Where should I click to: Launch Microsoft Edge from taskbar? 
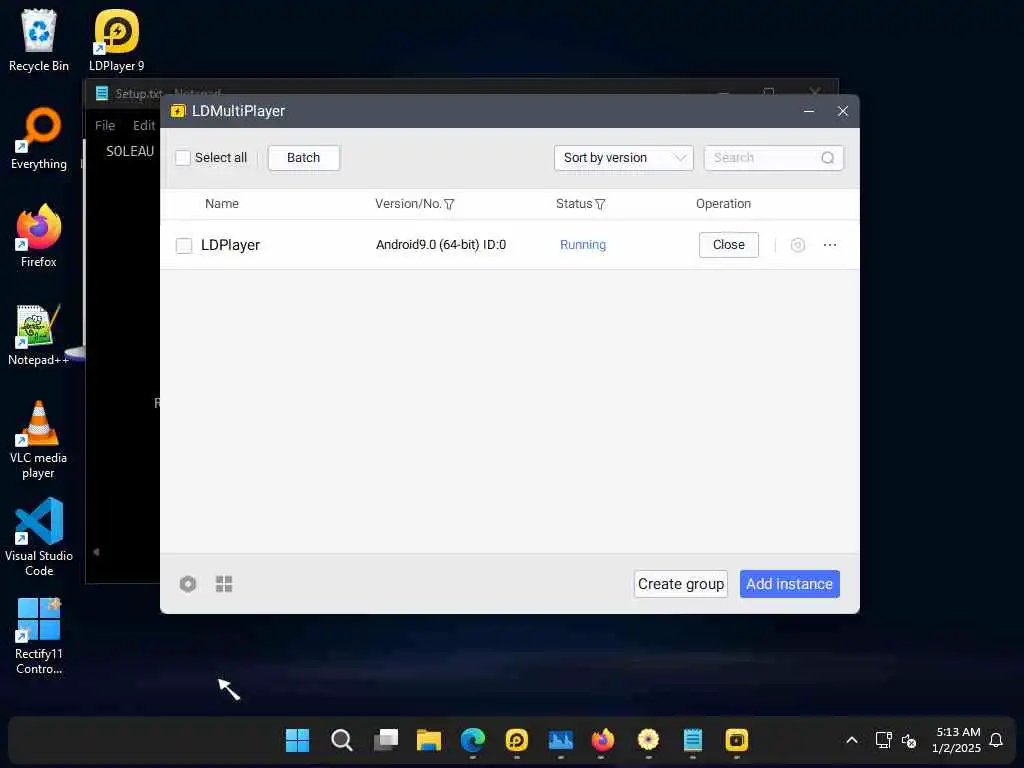[473, 740]
